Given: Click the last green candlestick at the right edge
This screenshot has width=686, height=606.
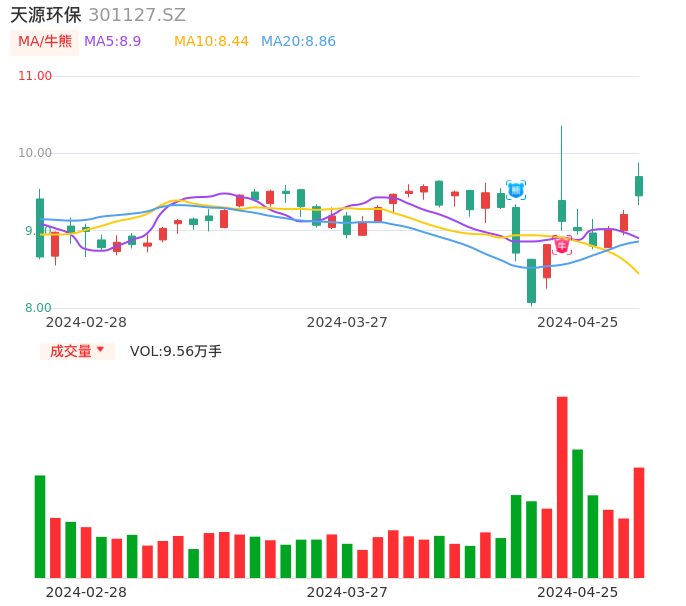Looking at the screenshot, I should [639, 186].
